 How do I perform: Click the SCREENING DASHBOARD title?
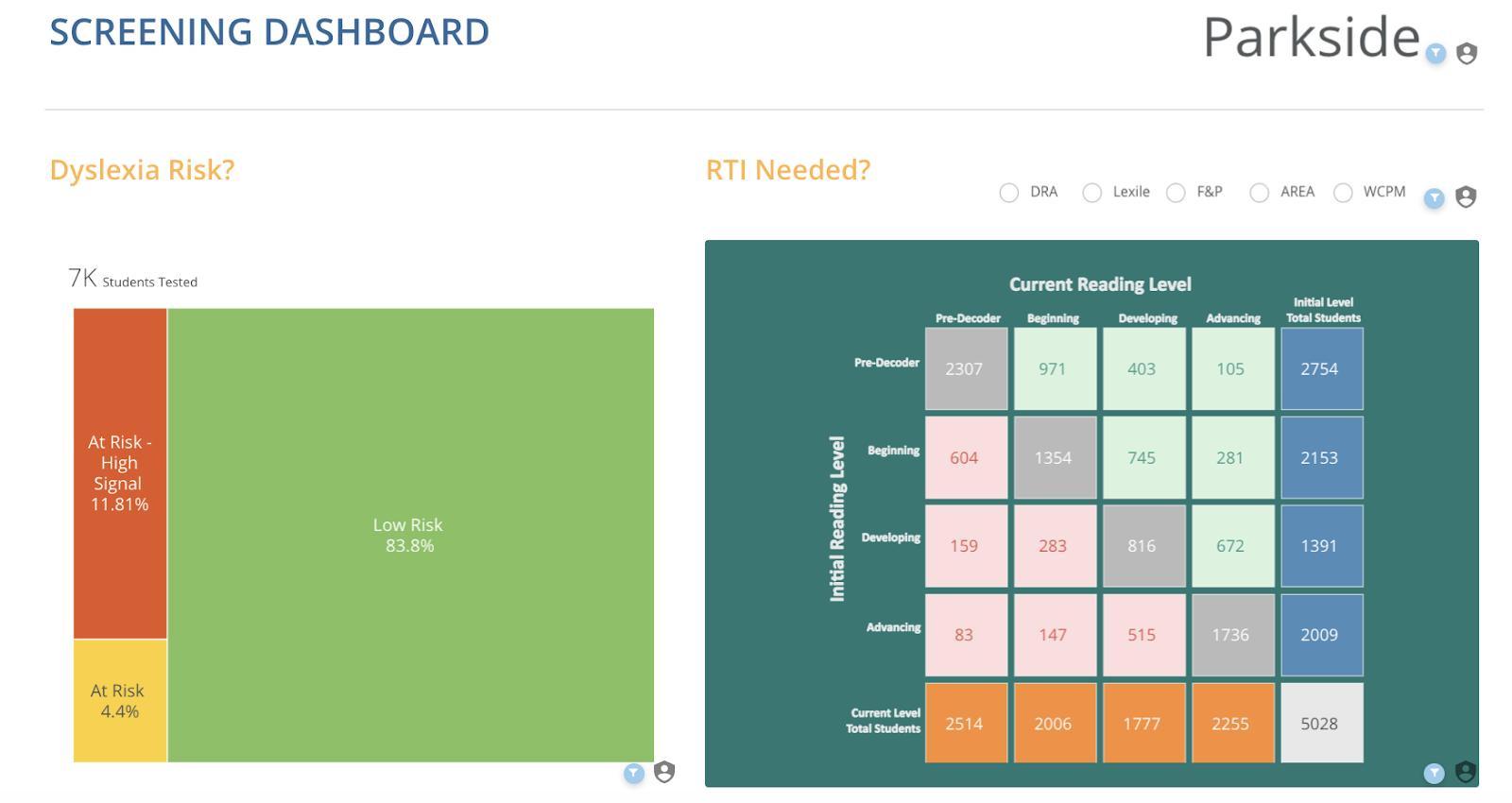(269, 32)
